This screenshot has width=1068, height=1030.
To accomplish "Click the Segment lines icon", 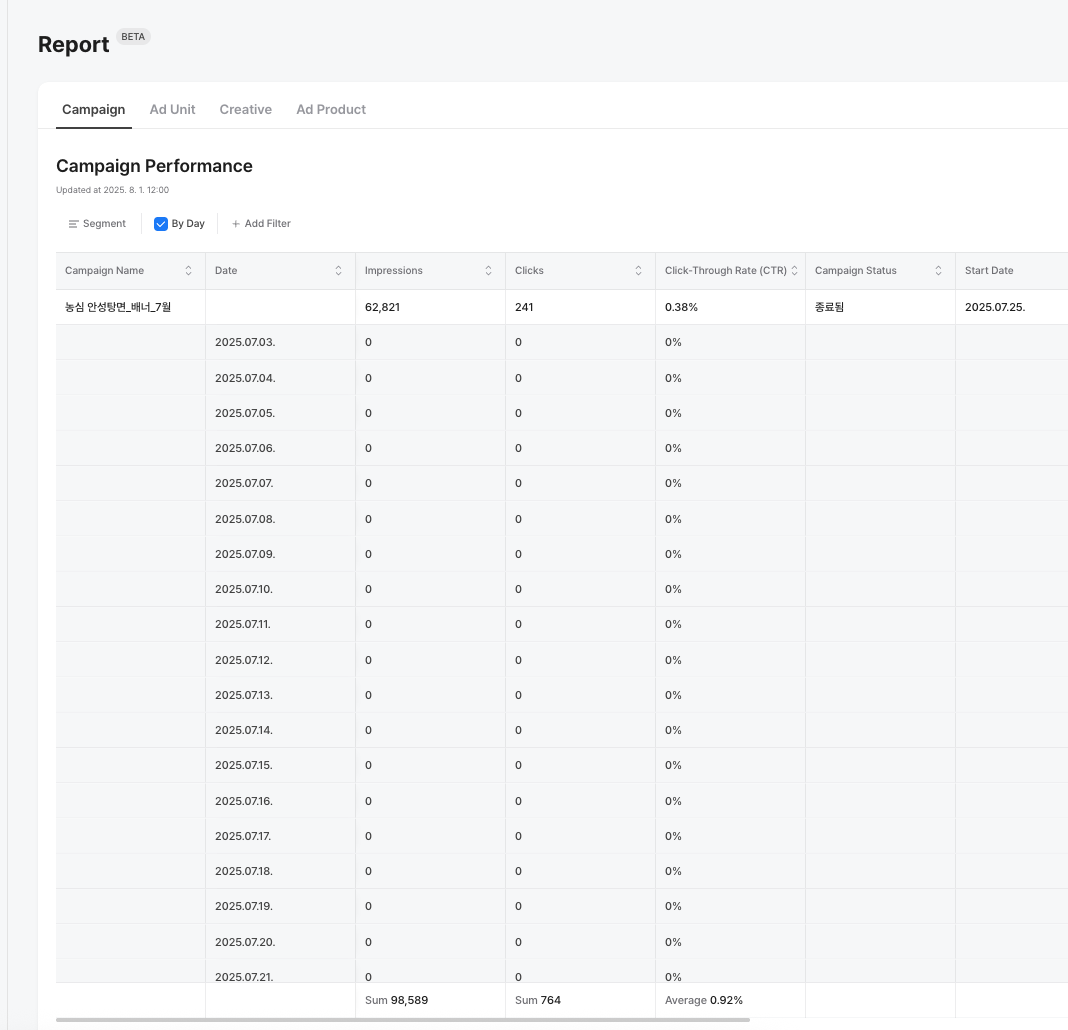I will (x=73, y=224).
